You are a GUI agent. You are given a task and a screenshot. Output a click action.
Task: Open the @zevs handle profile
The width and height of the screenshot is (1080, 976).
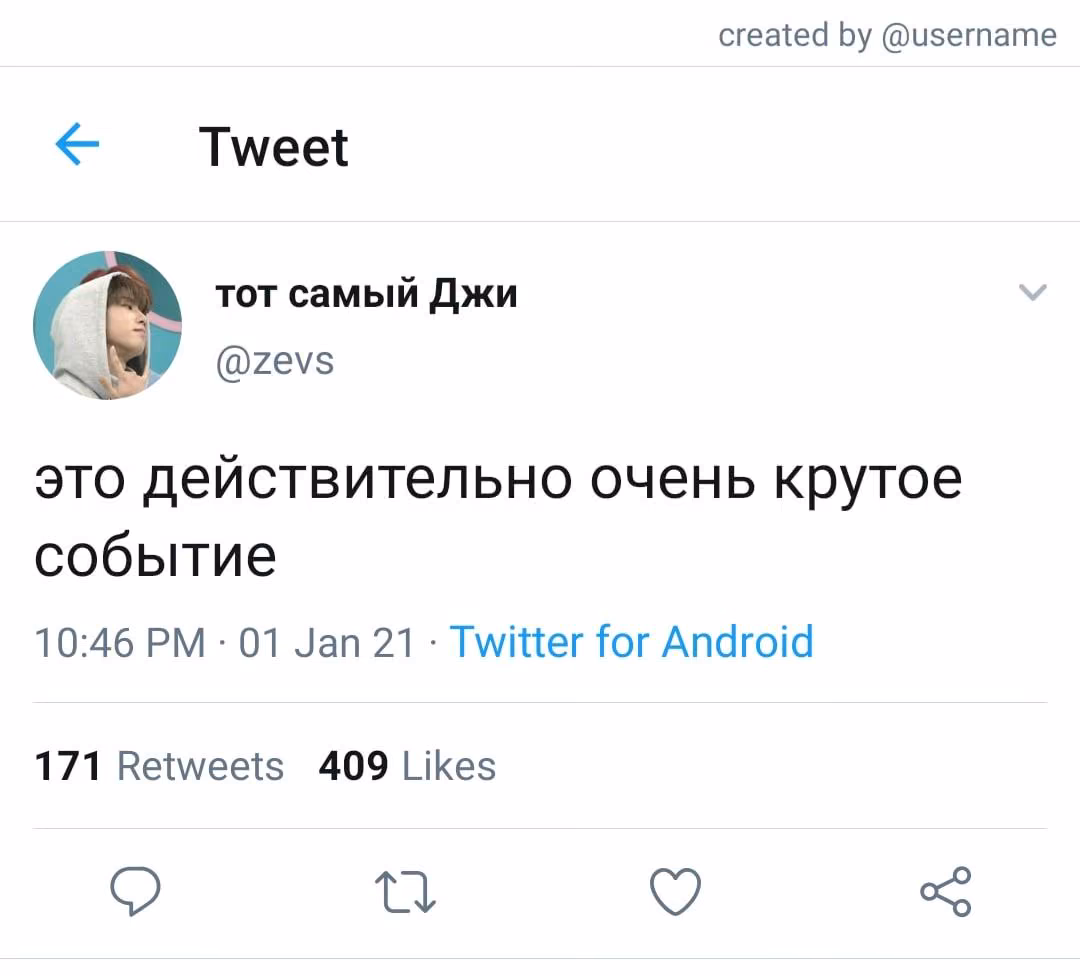tap(275, 361)
